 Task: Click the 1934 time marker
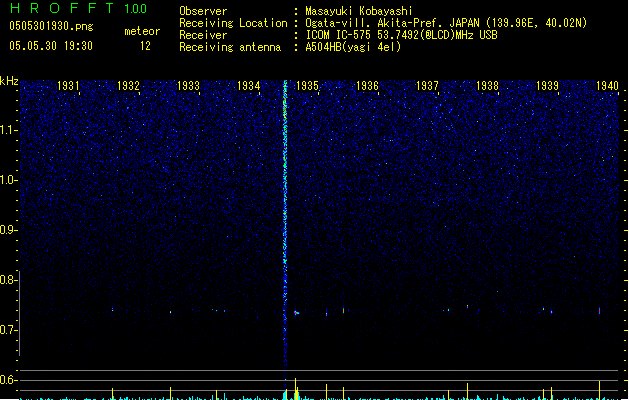pos(248,85)
